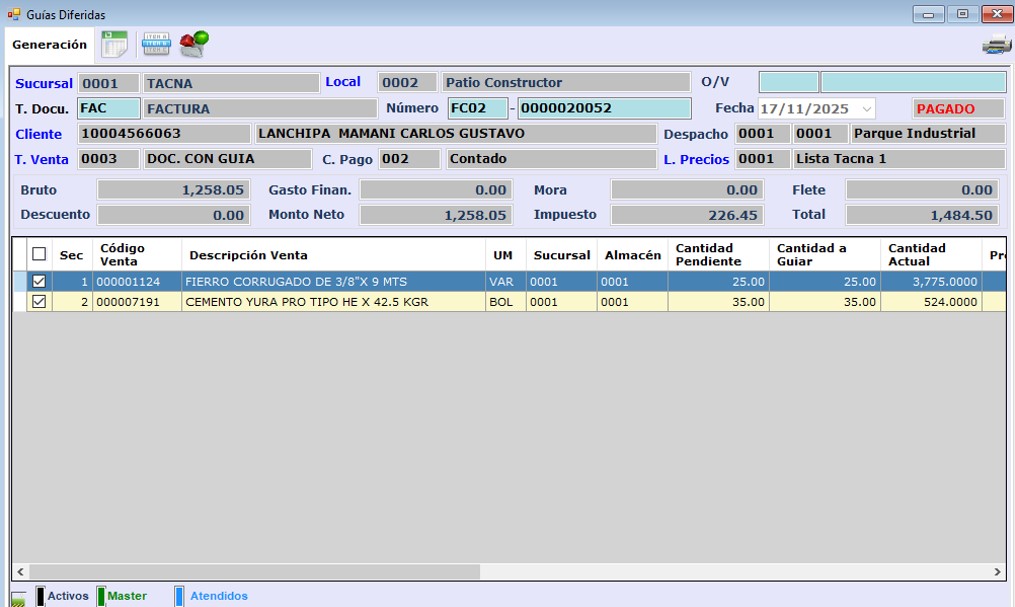Click the Descripción Venta column header
This screenshot has width=1015, height=607.
tap(249, 255)
